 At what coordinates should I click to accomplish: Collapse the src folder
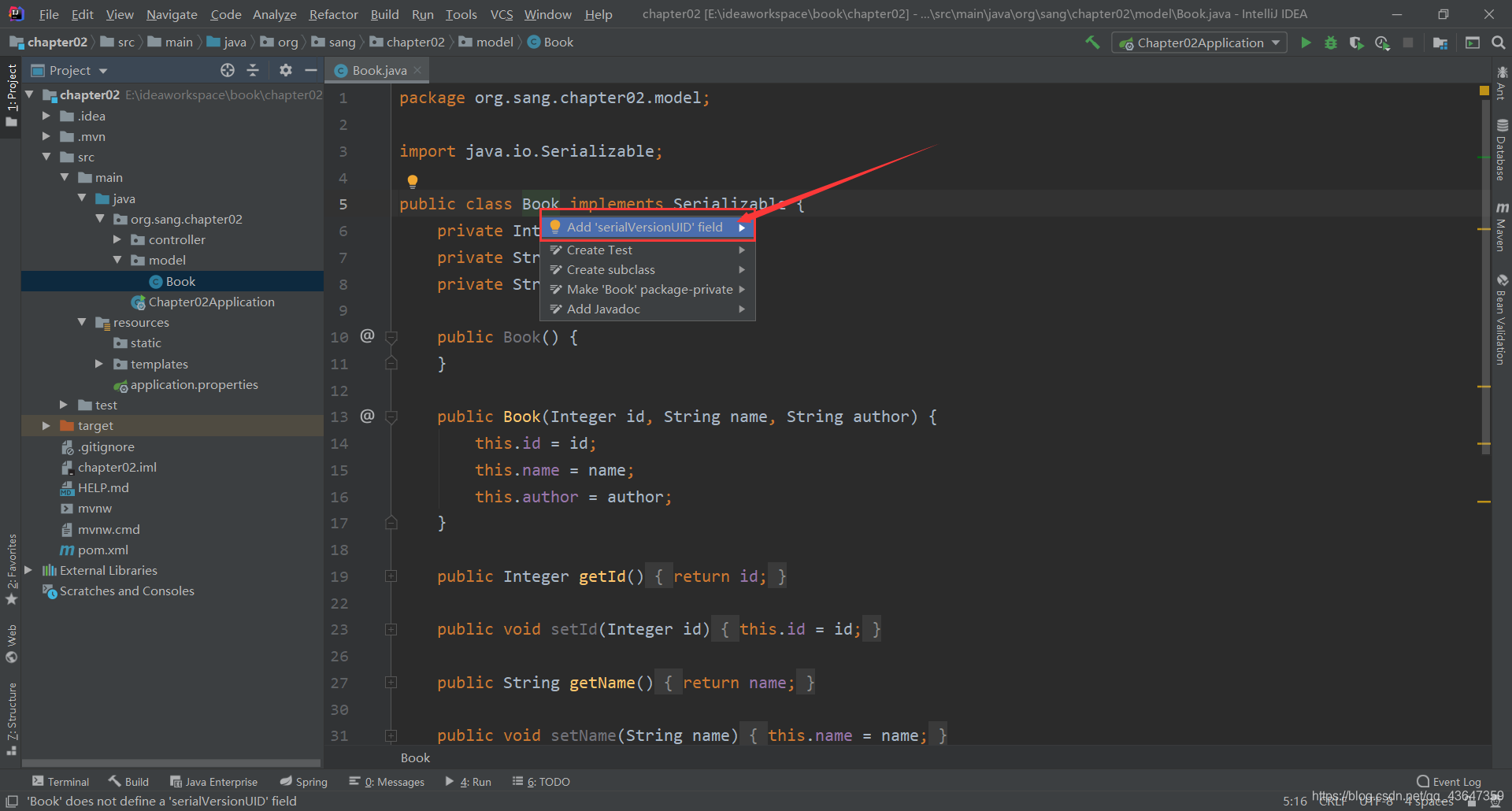pyautogui.click(x=46, y=157)
